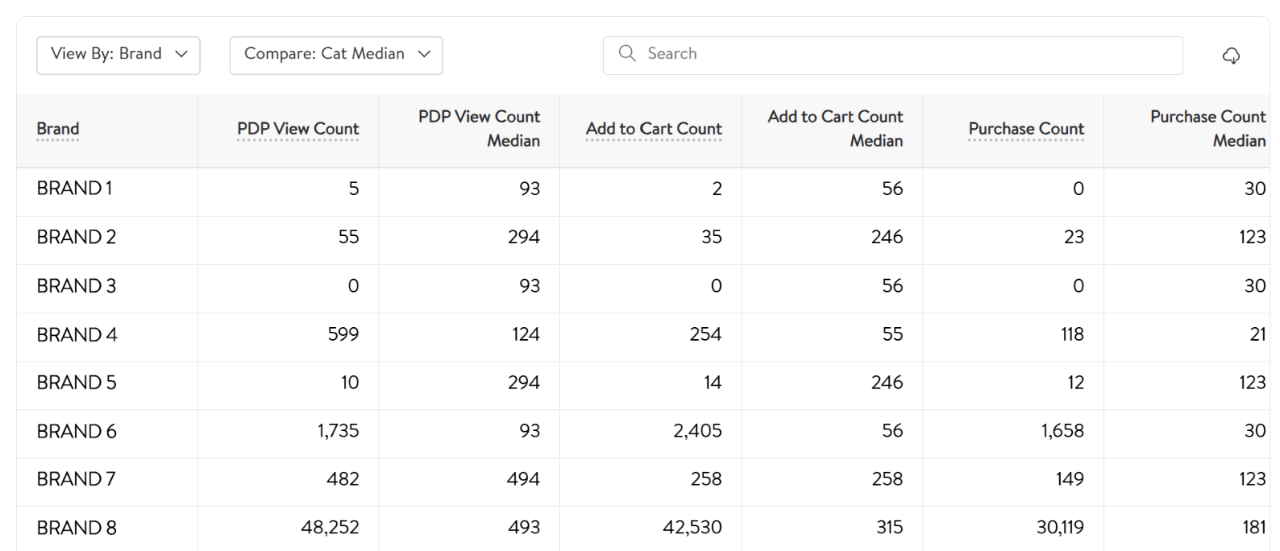Expand the Compare: Cat Median dropdown
The image size is (1280, 551).
(336, 55)
